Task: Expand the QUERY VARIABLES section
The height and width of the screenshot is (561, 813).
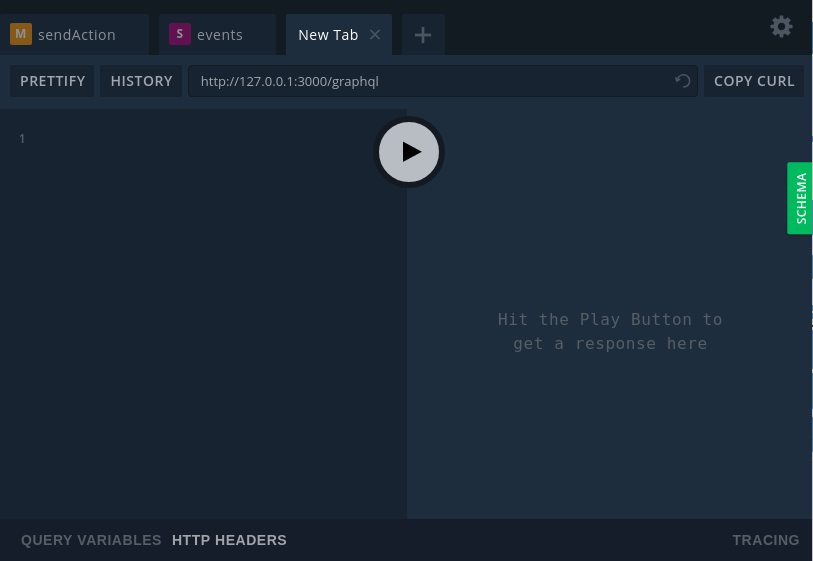Action: pos(91,540)
